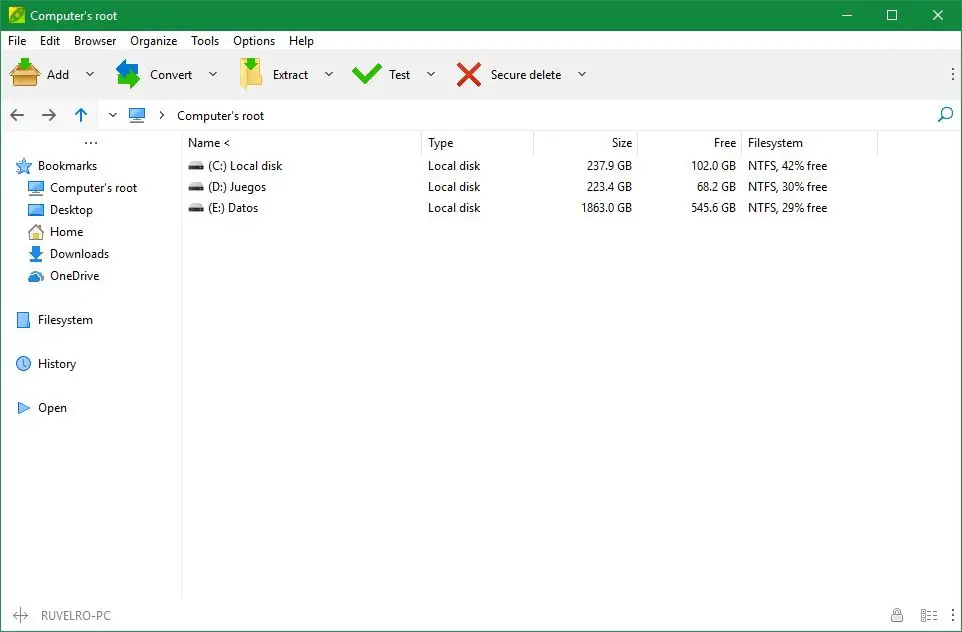962x632 pixels.
Task: Select Computer's root in the sidebar
Action: [93, 188]
